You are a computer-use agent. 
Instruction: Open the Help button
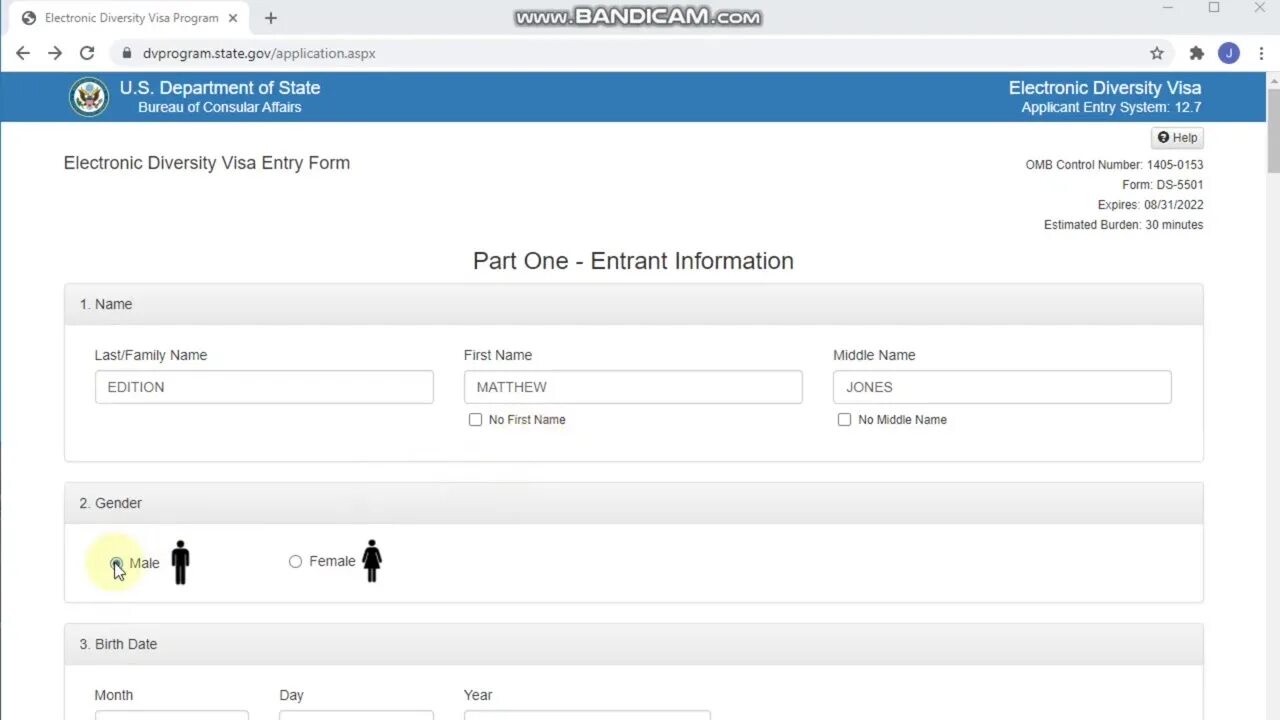tap(1177, 138)
